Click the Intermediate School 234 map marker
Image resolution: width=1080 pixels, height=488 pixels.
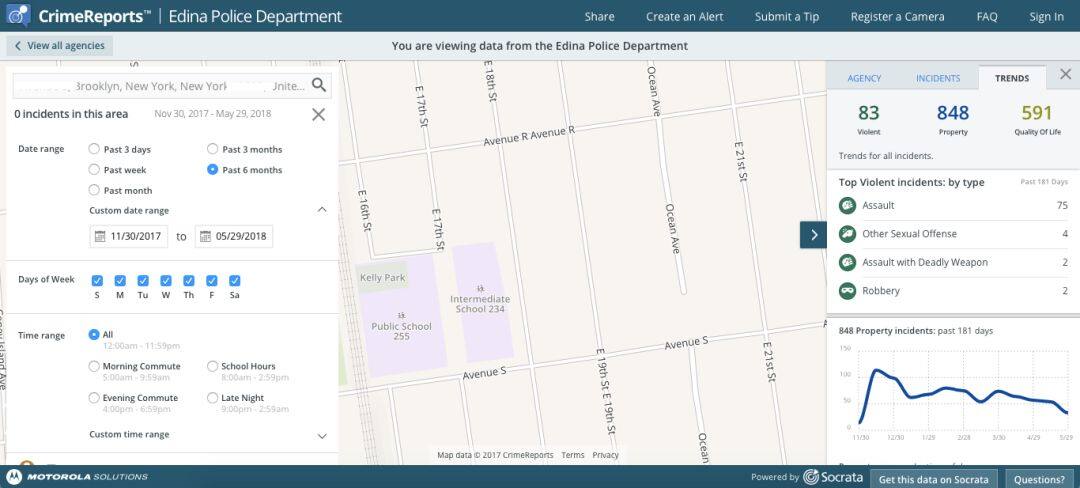click(x=480, y=288)
